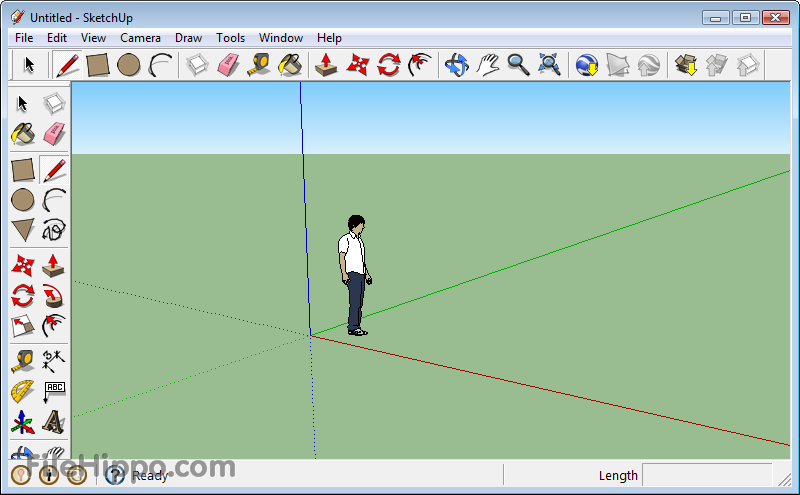This screenshot has width=800, height=495.
Task: Select the Polygon triangle tool
Action: point(23,230)
